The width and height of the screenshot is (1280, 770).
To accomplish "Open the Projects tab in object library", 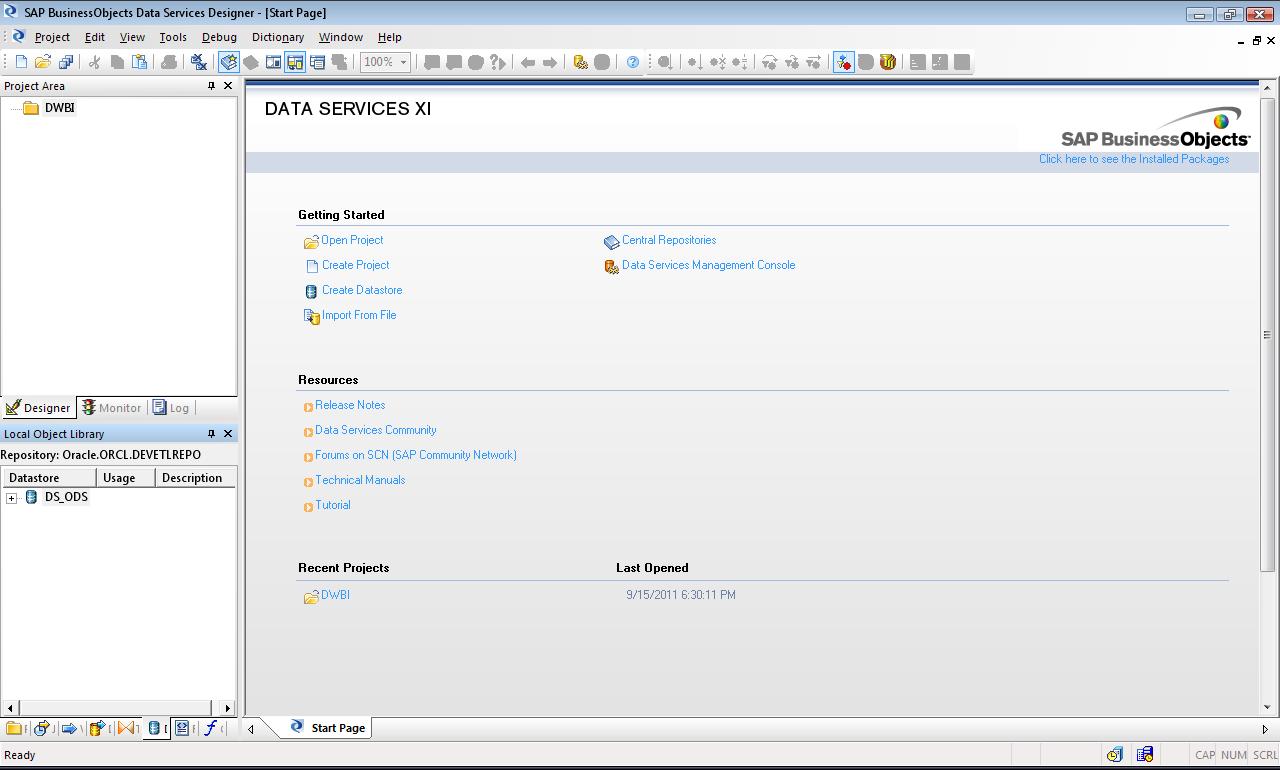I will pos(14,728).
